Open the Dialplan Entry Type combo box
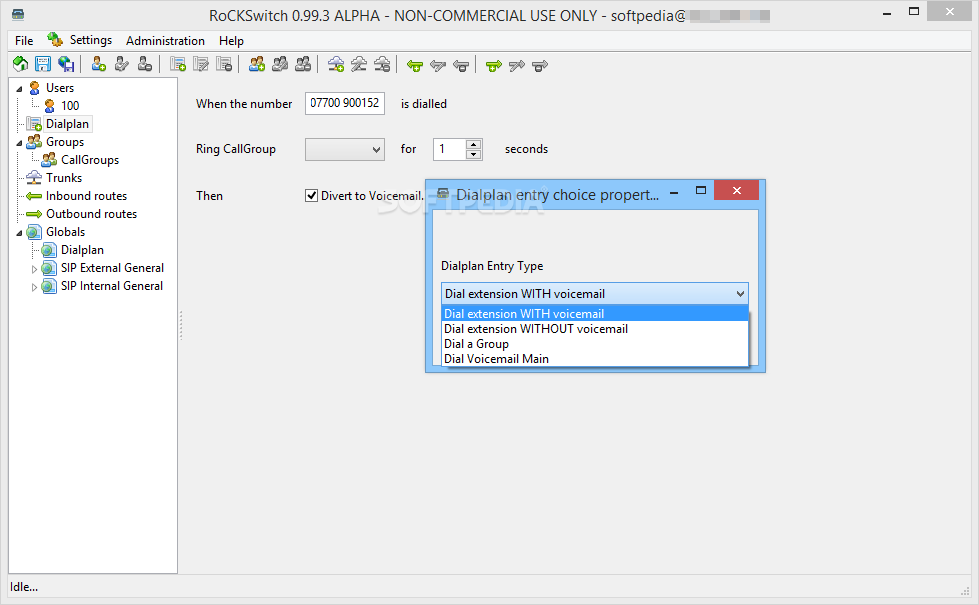Viewport: 979px width, 605px height. pyautogui.click(x=594, y=293)
